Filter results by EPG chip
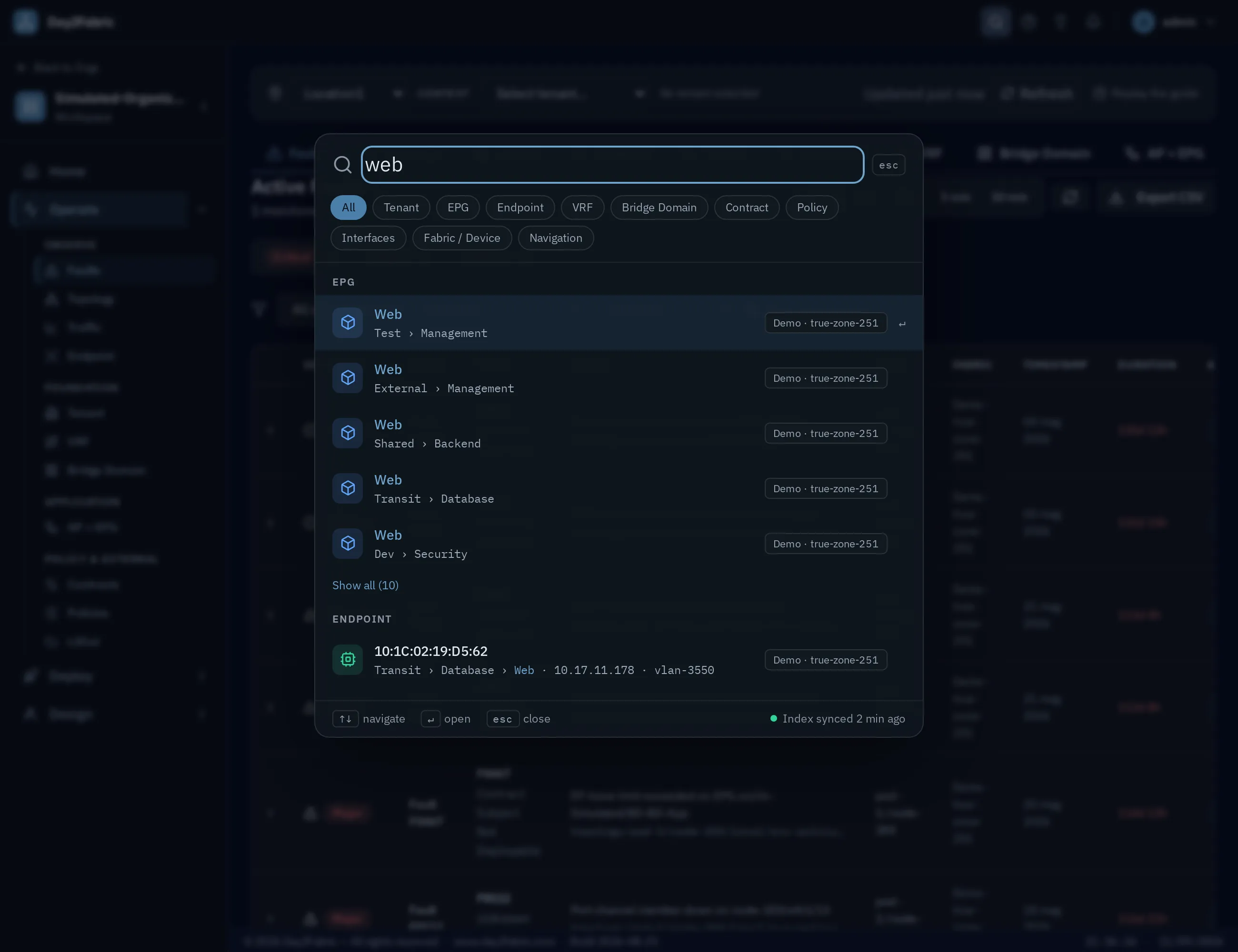The image size is (1238, 952). [x=458, y=208]
